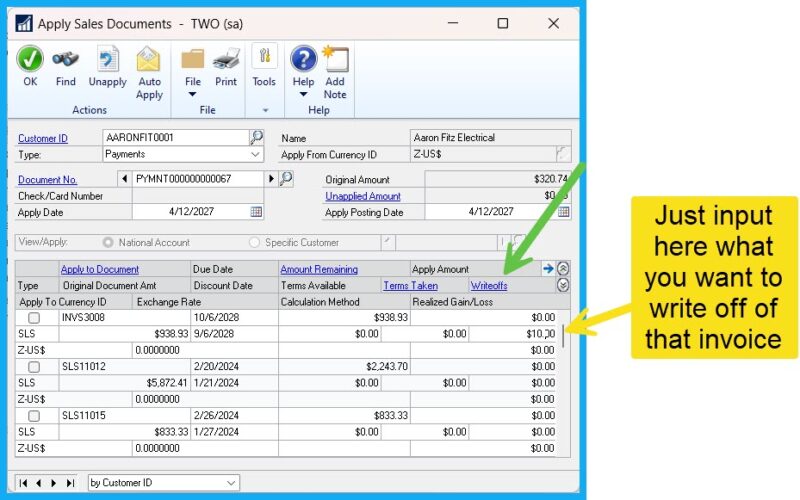This screenshot has width=800, height=500.
Task: Click the Unapply toolbar icon
Action: [x=107, y=59]
